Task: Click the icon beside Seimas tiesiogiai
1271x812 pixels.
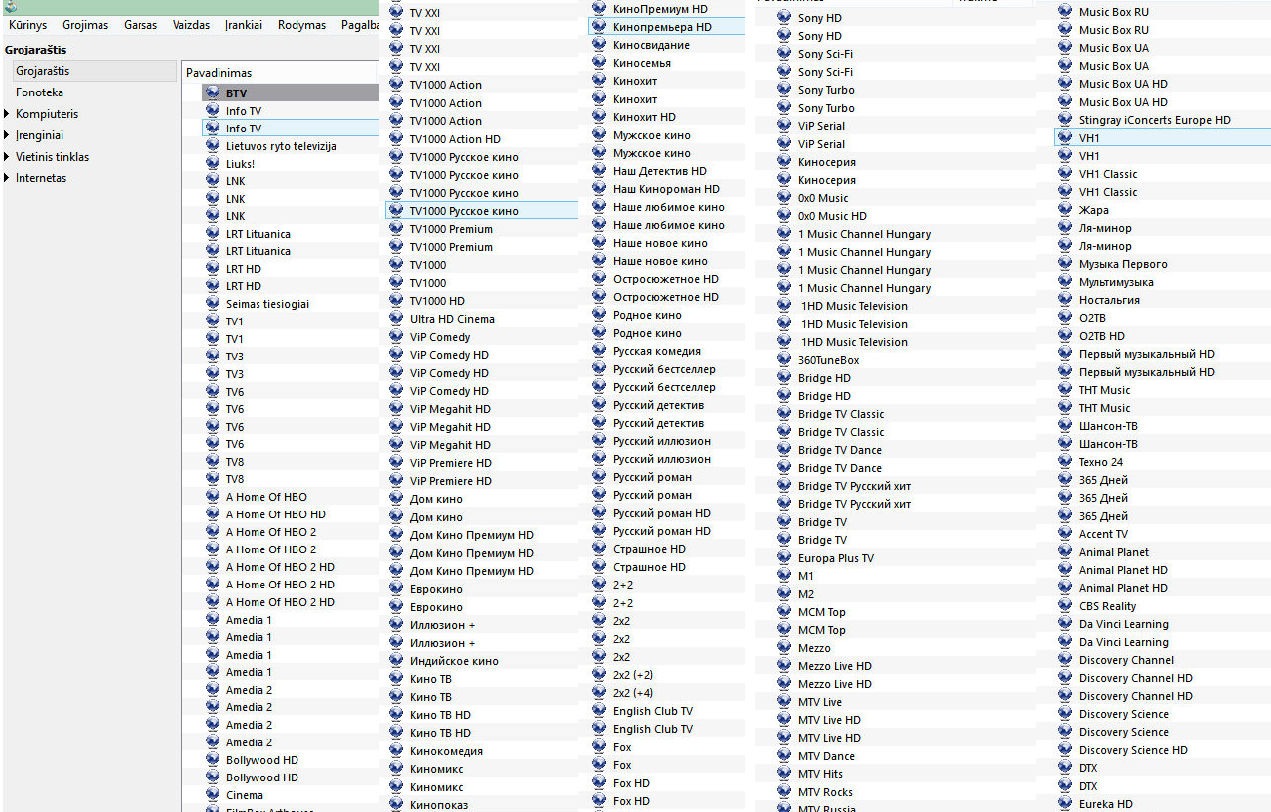Action: click(212, 304)
